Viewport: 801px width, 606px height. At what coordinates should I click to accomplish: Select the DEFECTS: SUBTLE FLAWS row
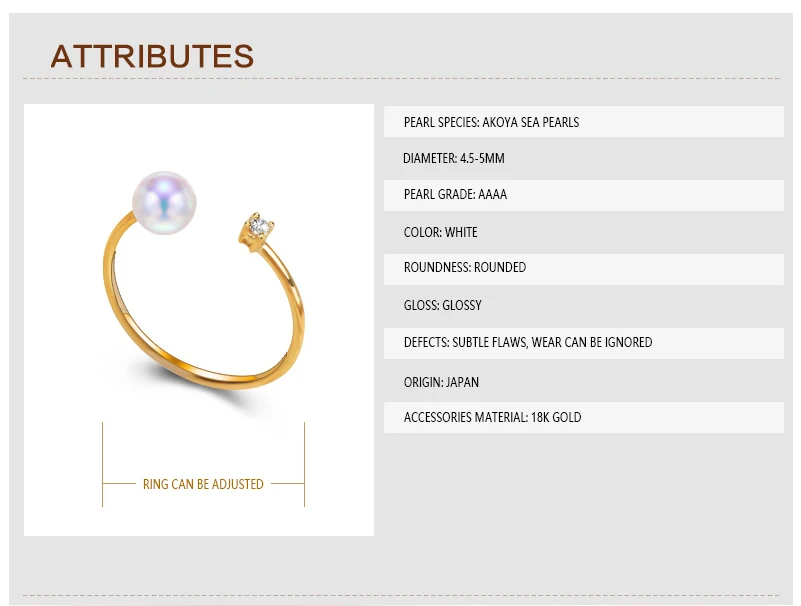583,343
